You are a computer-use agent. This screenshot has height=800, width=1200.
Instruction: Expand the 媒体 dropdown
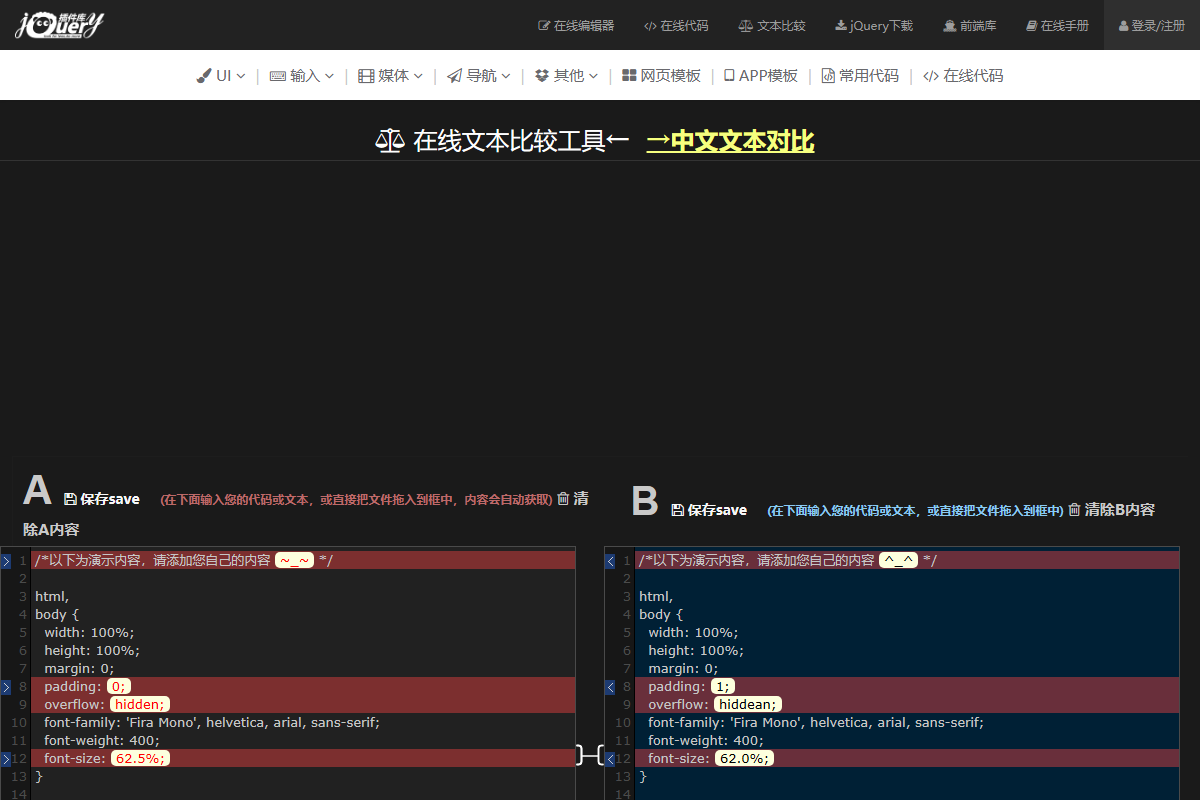pyautogui.click(x=390, y=74)
